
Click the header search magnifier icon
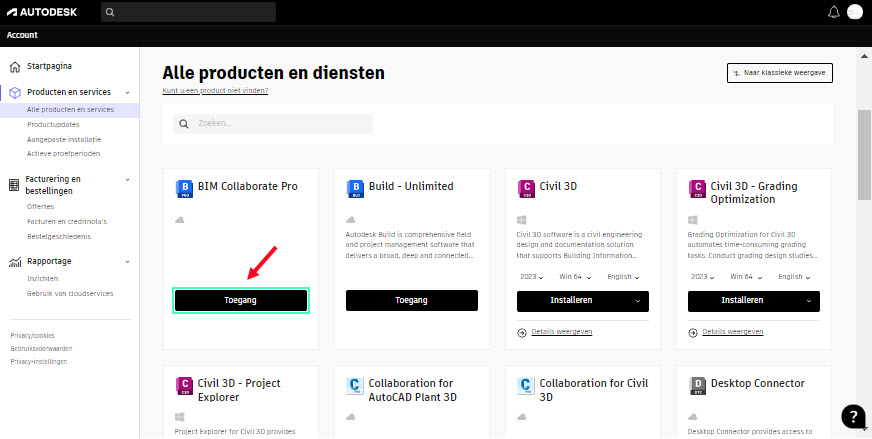[x=110, y=12]
